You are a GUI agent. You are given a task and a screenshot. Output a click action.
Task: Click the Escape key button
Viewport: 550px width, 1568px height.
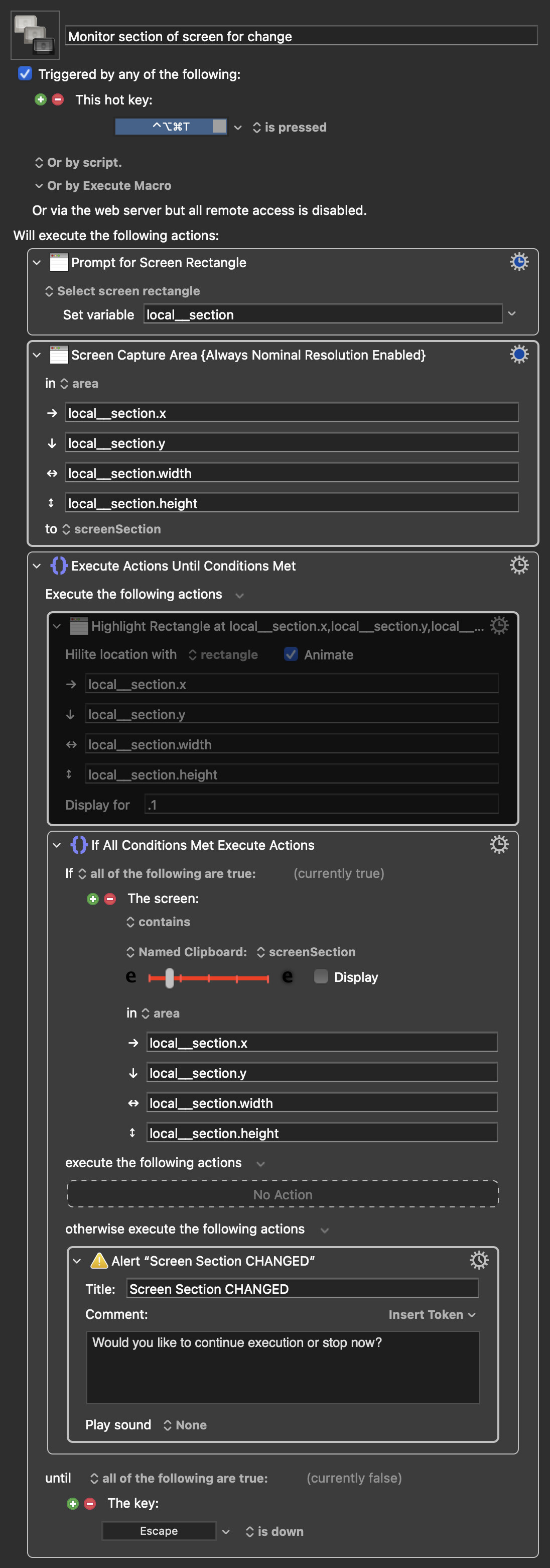[158, 1531]
